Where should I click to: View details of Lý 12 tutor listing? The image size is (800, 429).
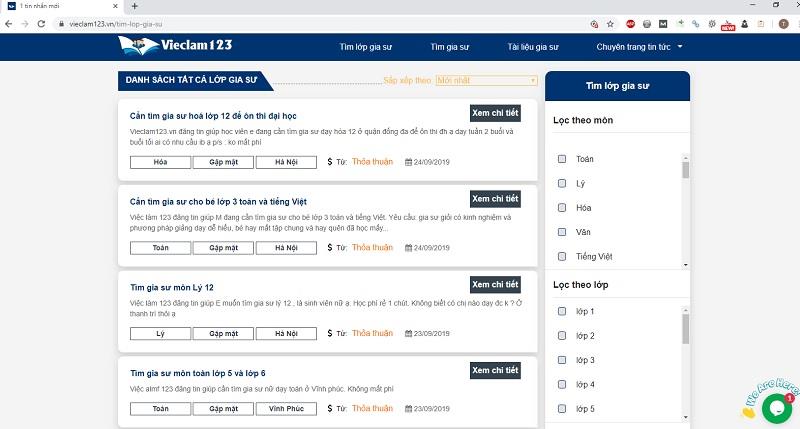coord(495,284)
